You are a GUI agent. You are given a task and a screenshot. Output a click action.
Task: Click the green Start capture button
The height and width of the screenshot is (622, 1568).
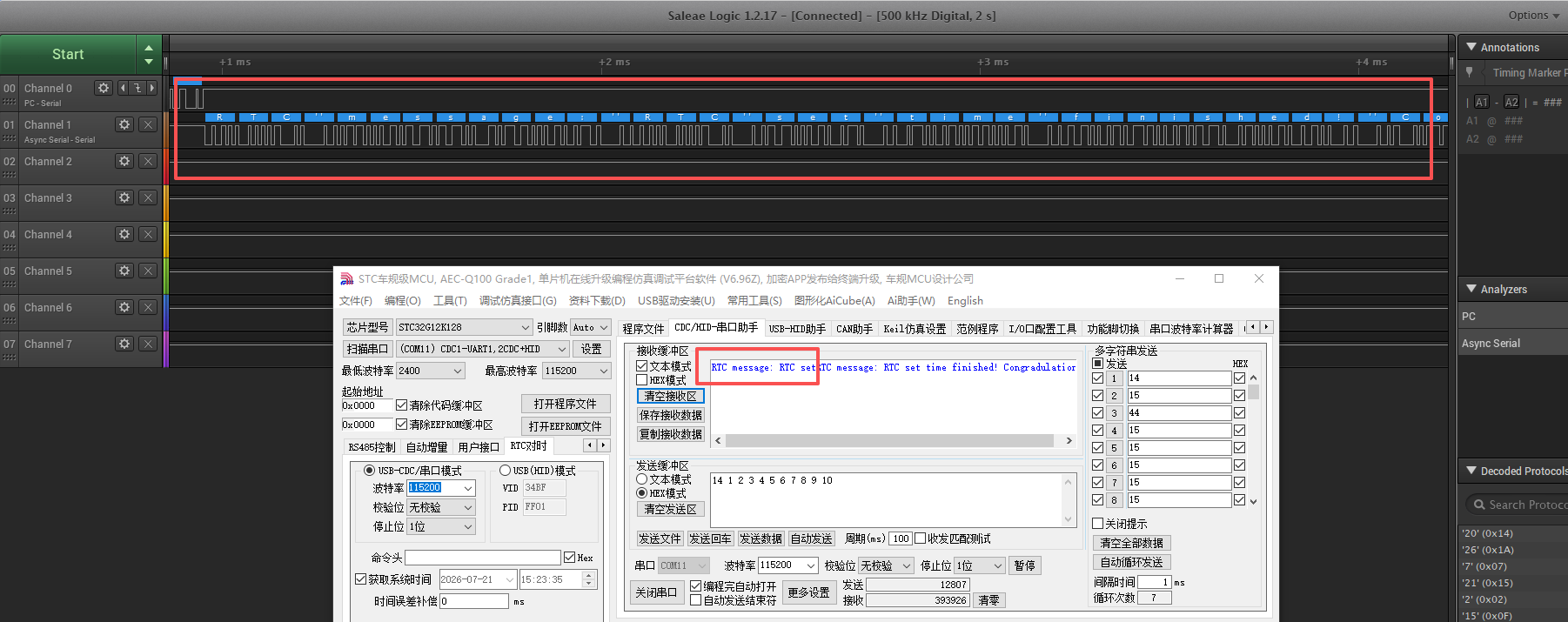68,54
